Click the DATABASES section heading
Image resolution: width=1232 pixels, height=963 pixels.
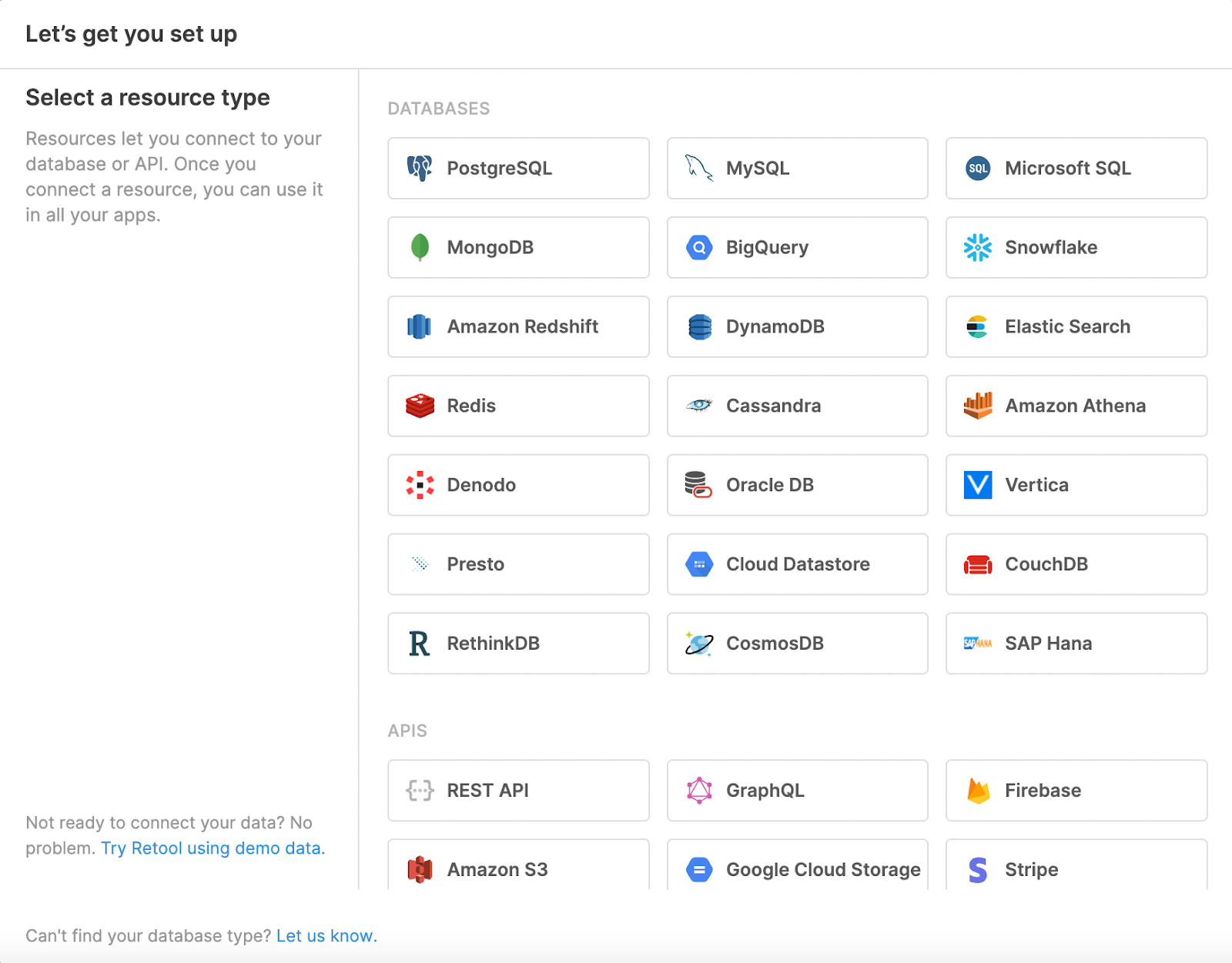coord(439,109)
